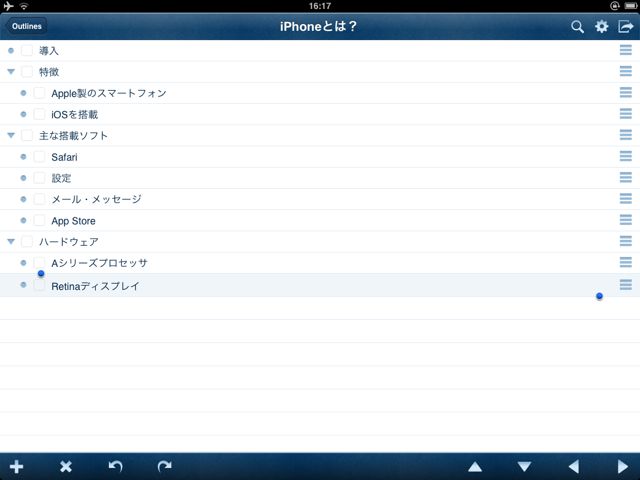Add a new item with plus icon
Viewport: 640px width, 480px height.
pos(16,466)
